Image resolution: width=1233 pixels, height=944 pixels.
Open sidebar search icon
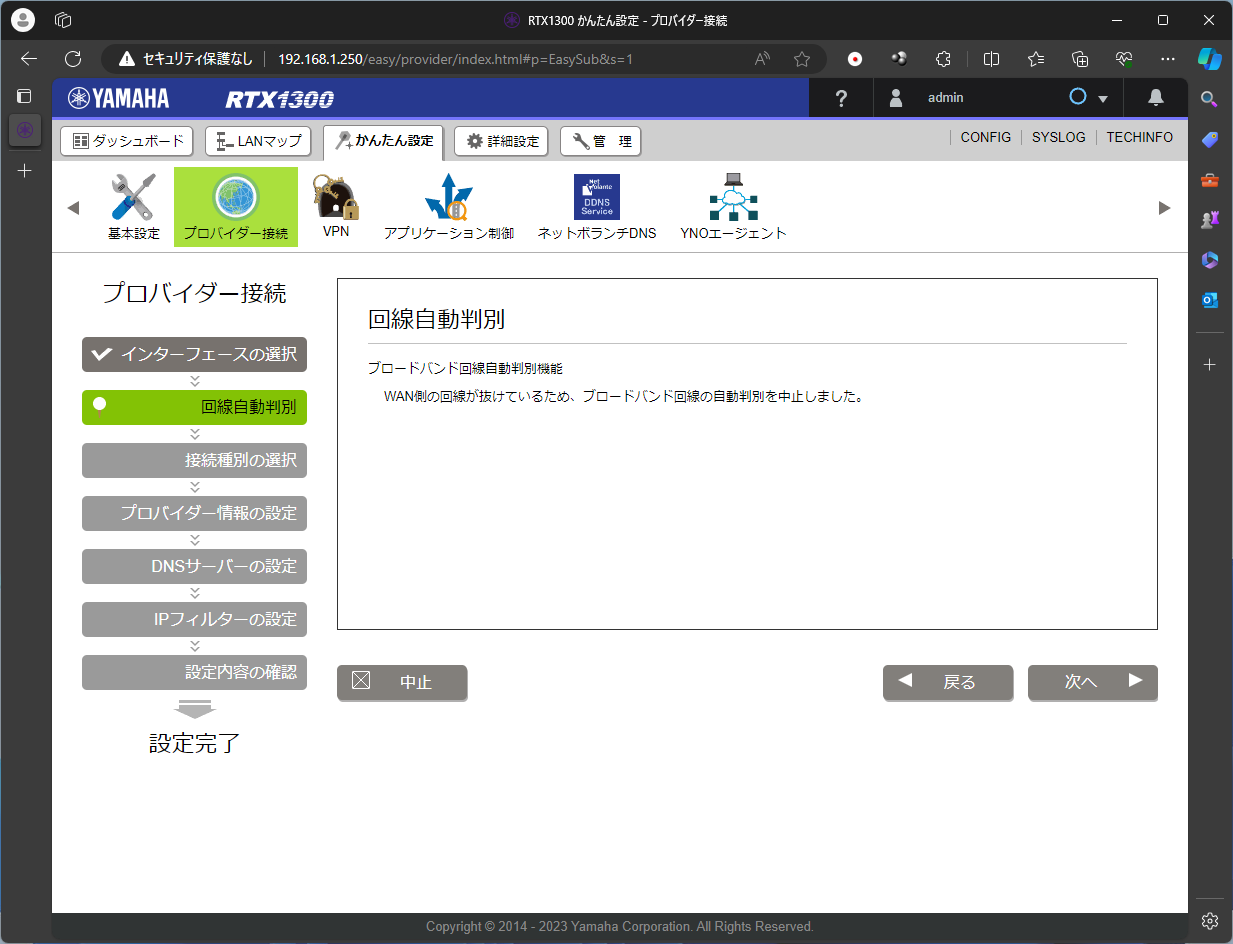pos(1210,98)
